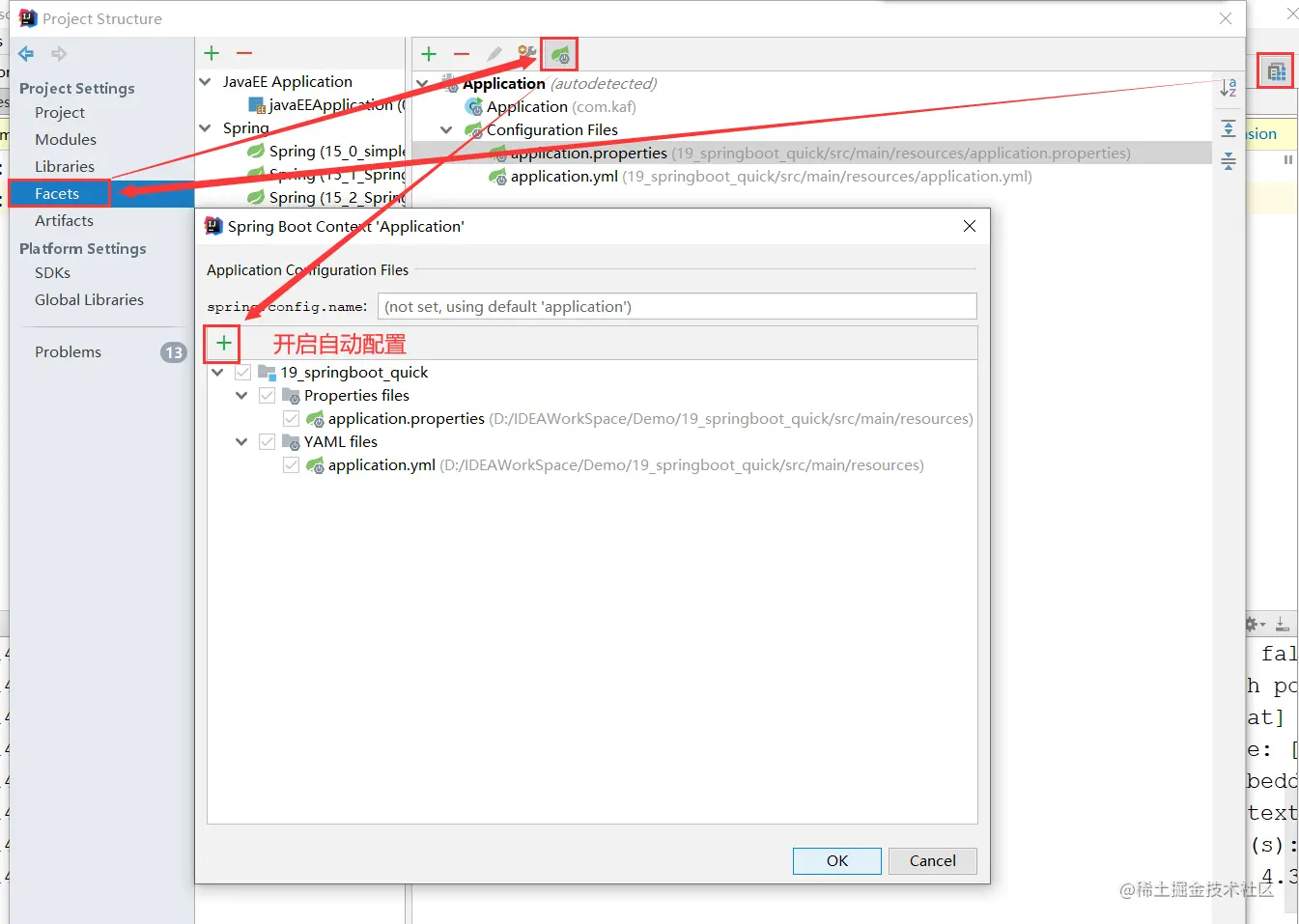This screenshot has width=1299, height=924.
Task: Open the Modules settings page
Action: [x=66, y=140]
